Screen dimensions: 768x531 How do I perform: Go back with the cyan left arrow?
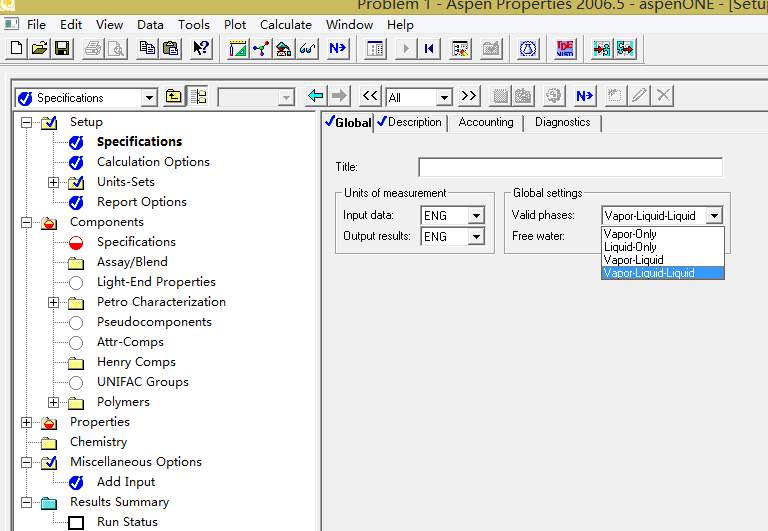316,96
